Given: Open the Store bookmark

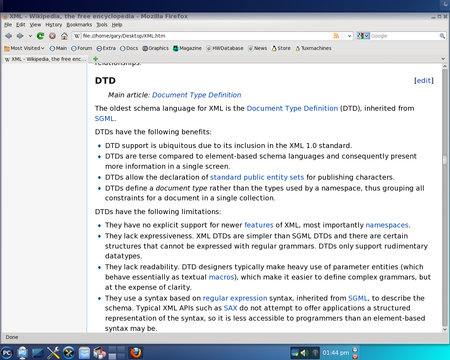Looking at the screenshot, I should click(281, 48).
